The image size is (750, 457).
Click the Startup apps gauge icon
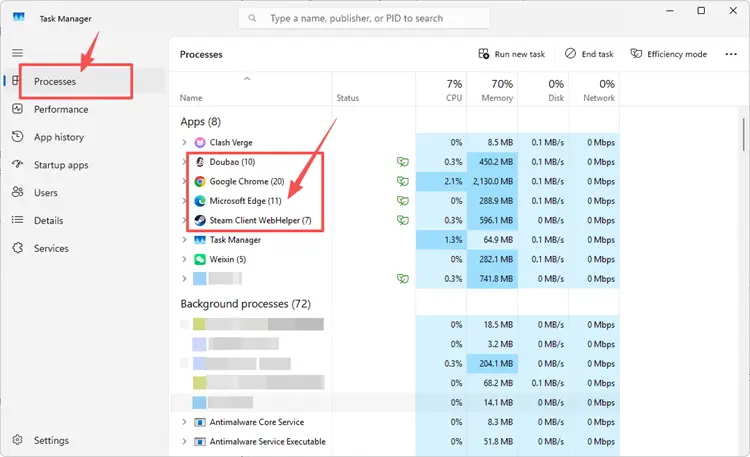[18, 165]
